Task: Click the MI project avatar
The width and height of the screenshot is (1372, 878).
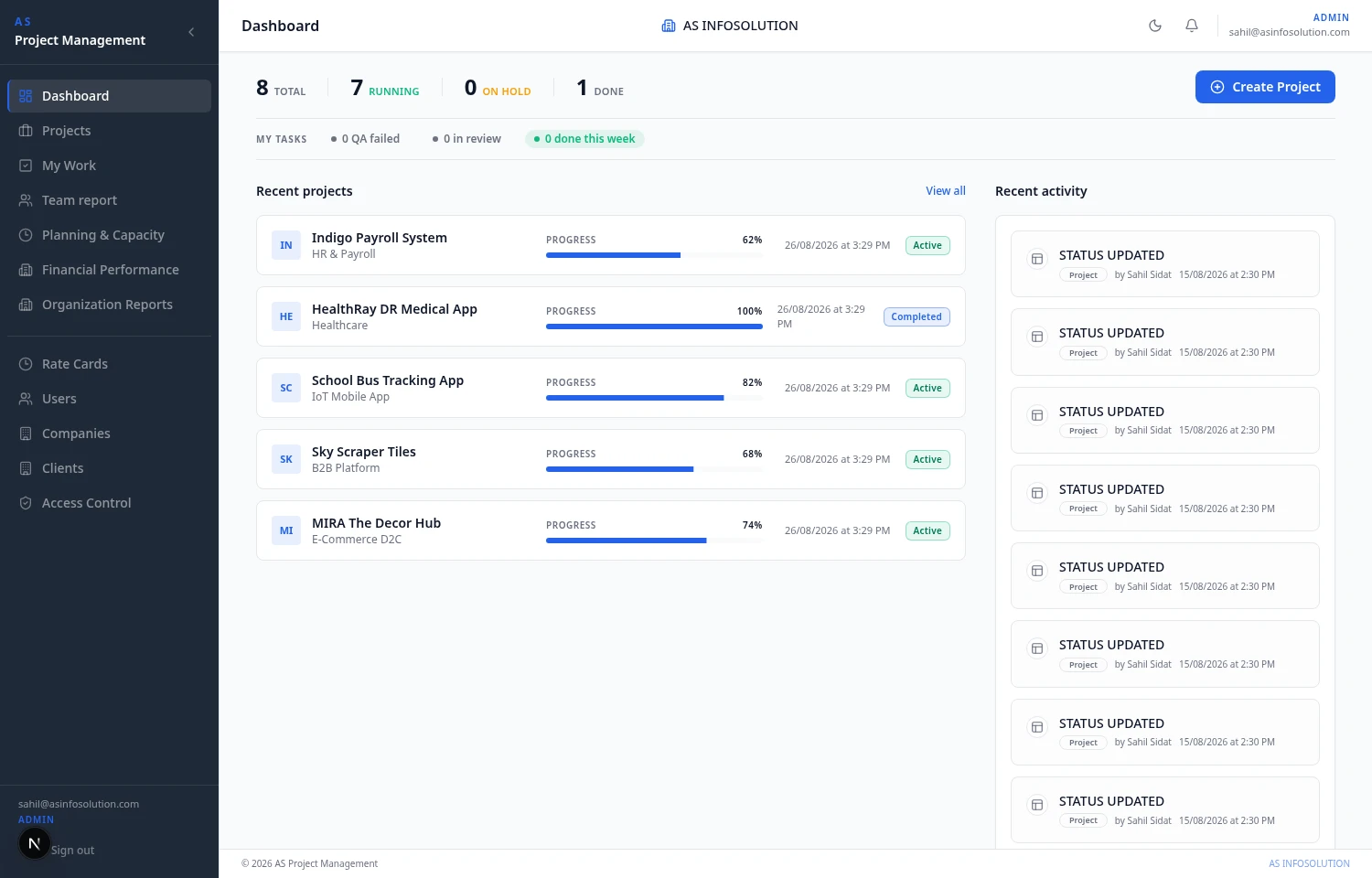Action: (286, 530)
